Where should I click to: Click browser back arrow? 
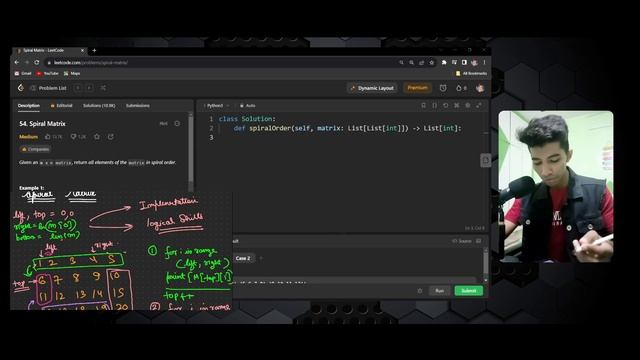click(x=17, y=62)
